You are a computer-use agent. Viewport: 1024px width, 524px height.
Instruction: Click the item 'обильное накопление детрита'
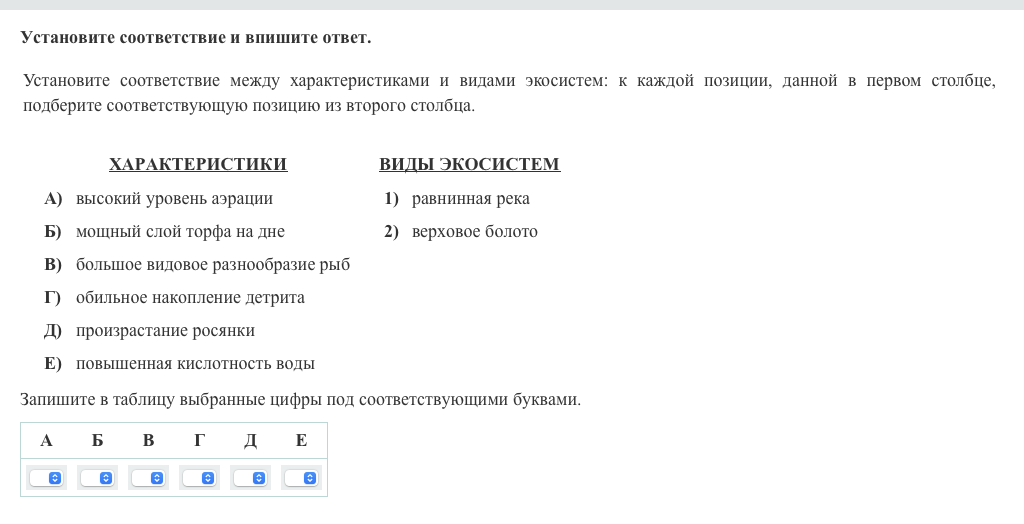coord(190,298)
